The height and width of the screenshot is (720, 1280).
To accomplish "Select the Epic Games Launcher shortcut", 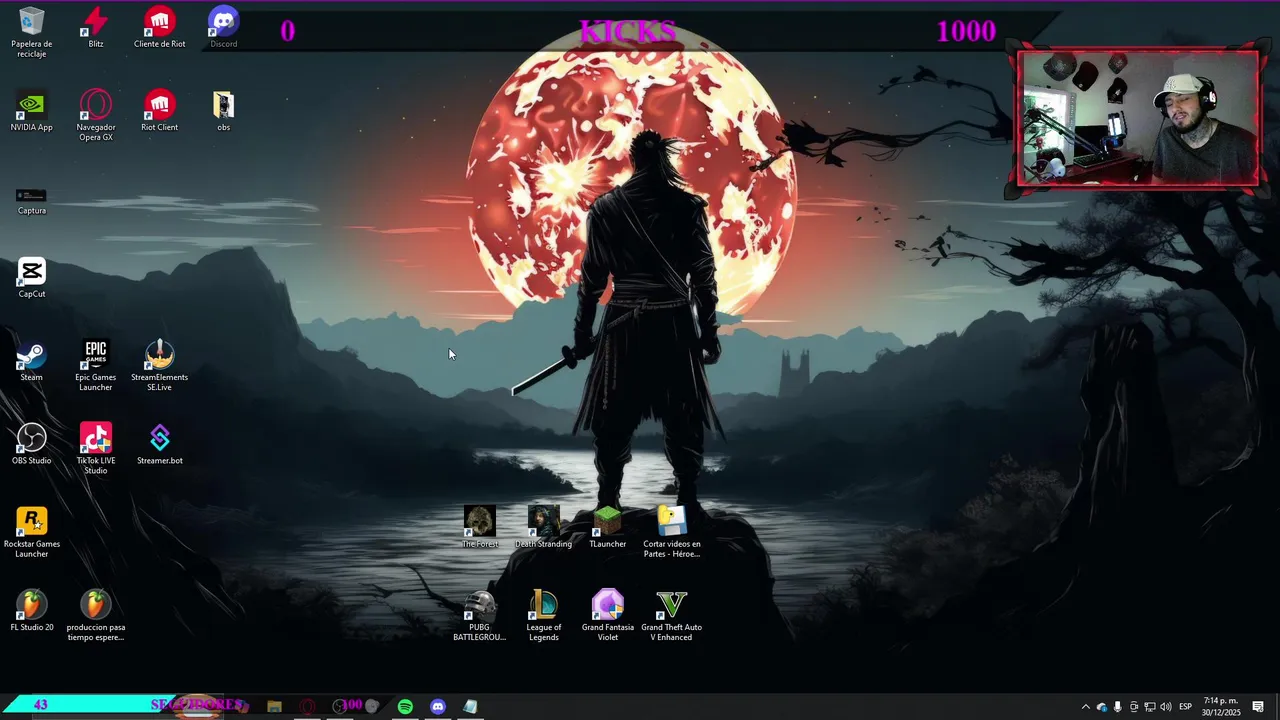I will 96,366.
